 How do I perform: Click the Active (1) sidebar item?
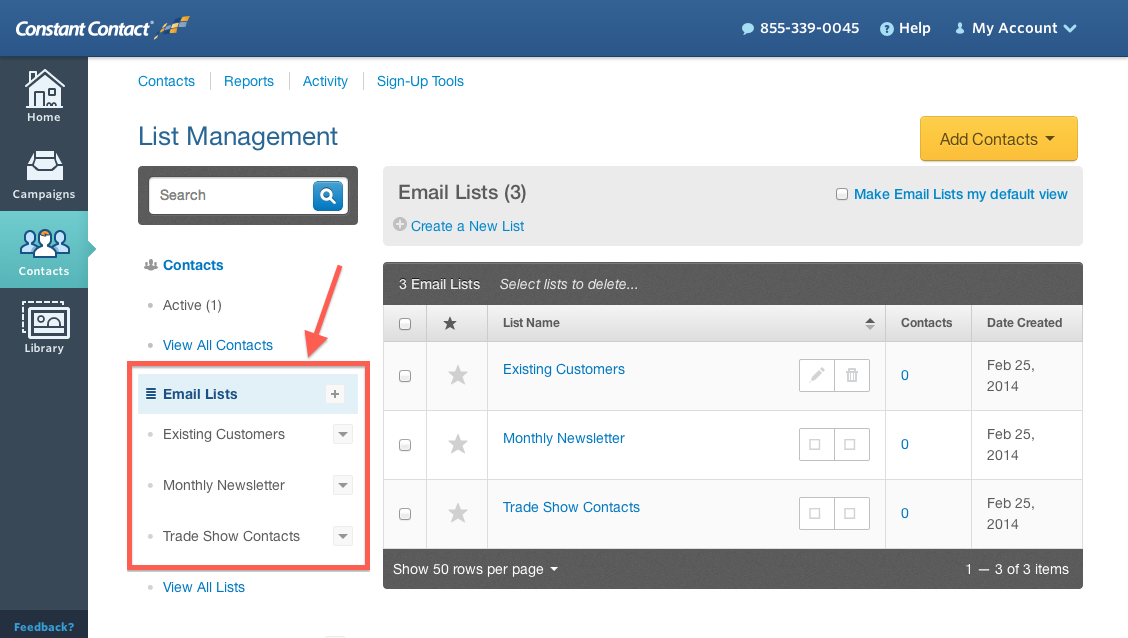coord(192,306)
